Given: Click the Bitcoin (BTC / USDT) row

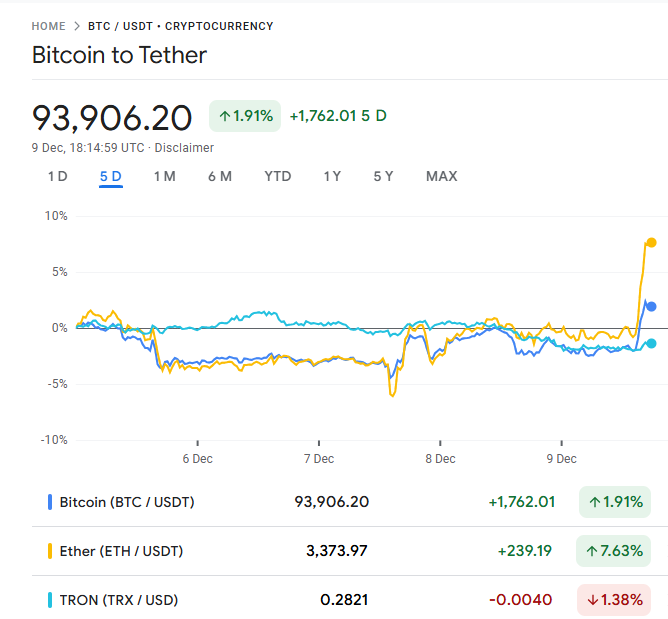Looking at the screenshot, I should [x=127, y=502].
